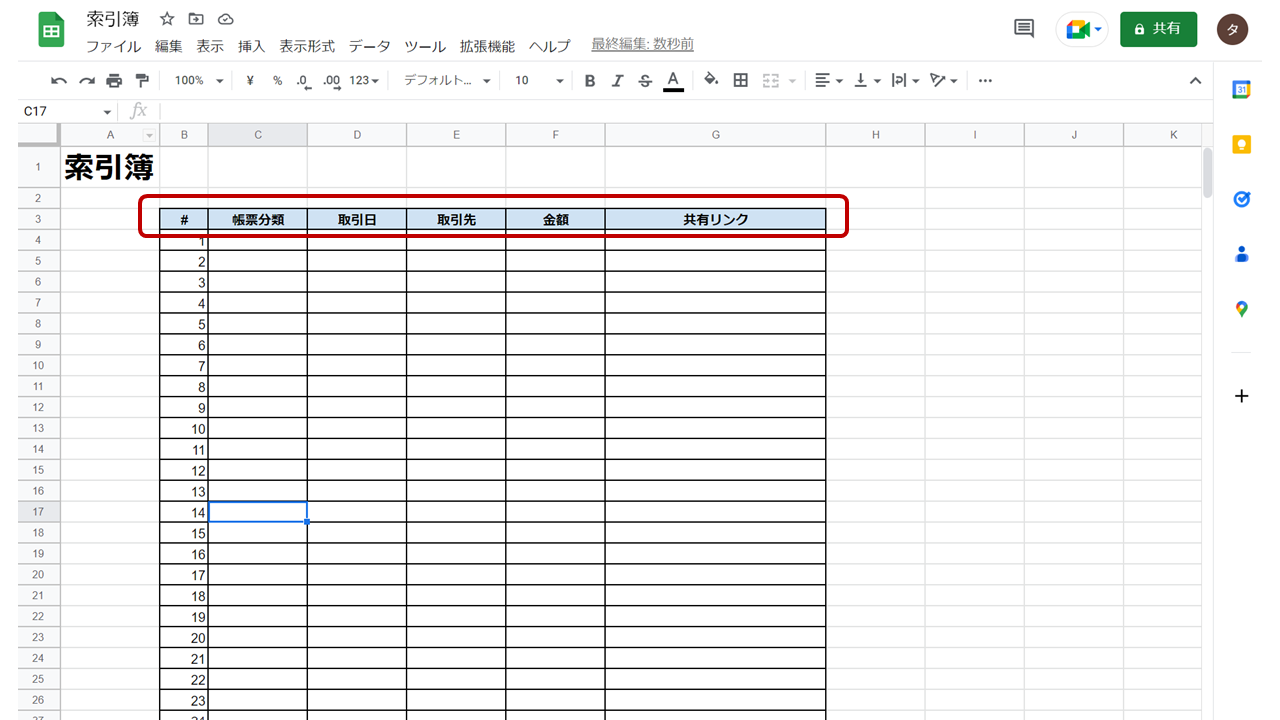Print the spreadsheet using the printer icon
Viewport: 1280px width, 720px height.
point(114,81)
